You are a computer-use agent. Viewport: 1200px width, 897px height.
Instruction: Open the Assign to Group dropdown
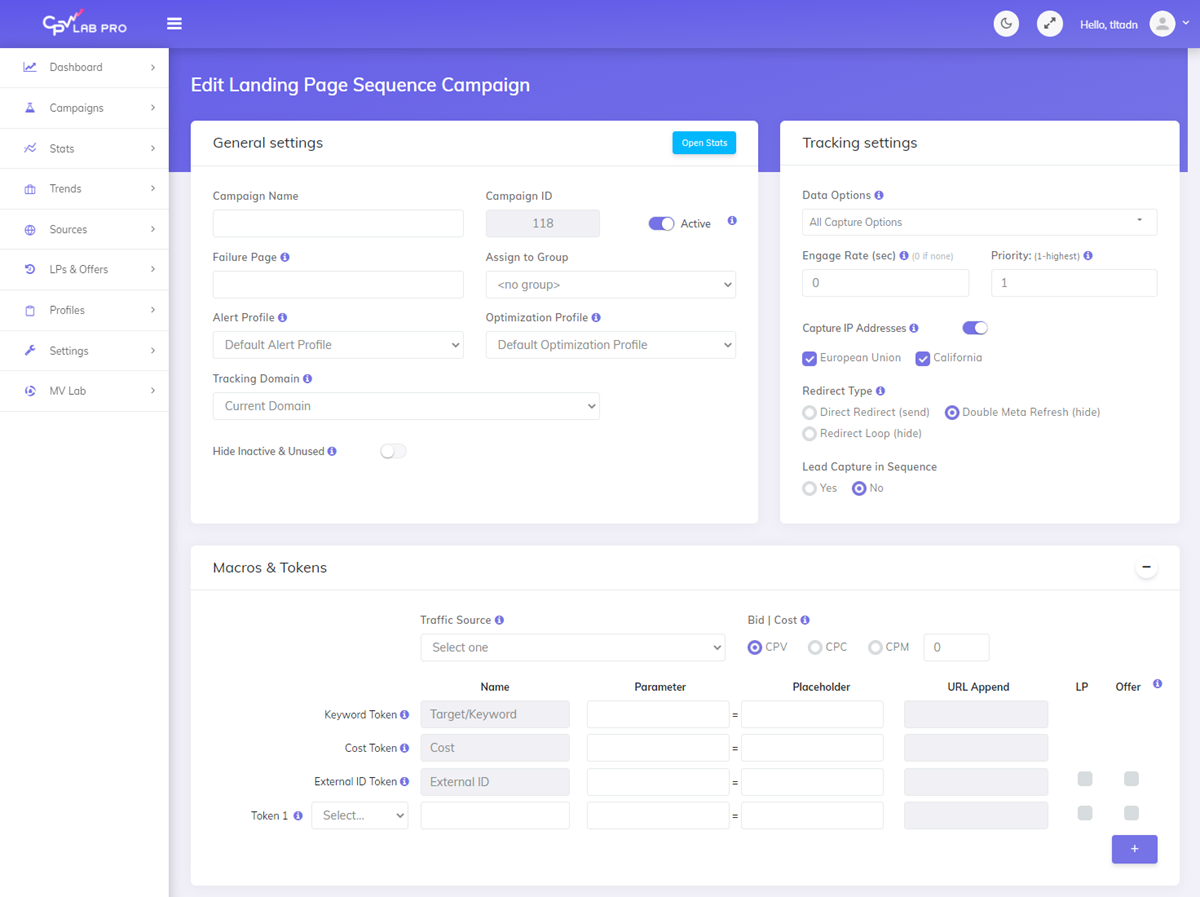(x=611, y=285)
